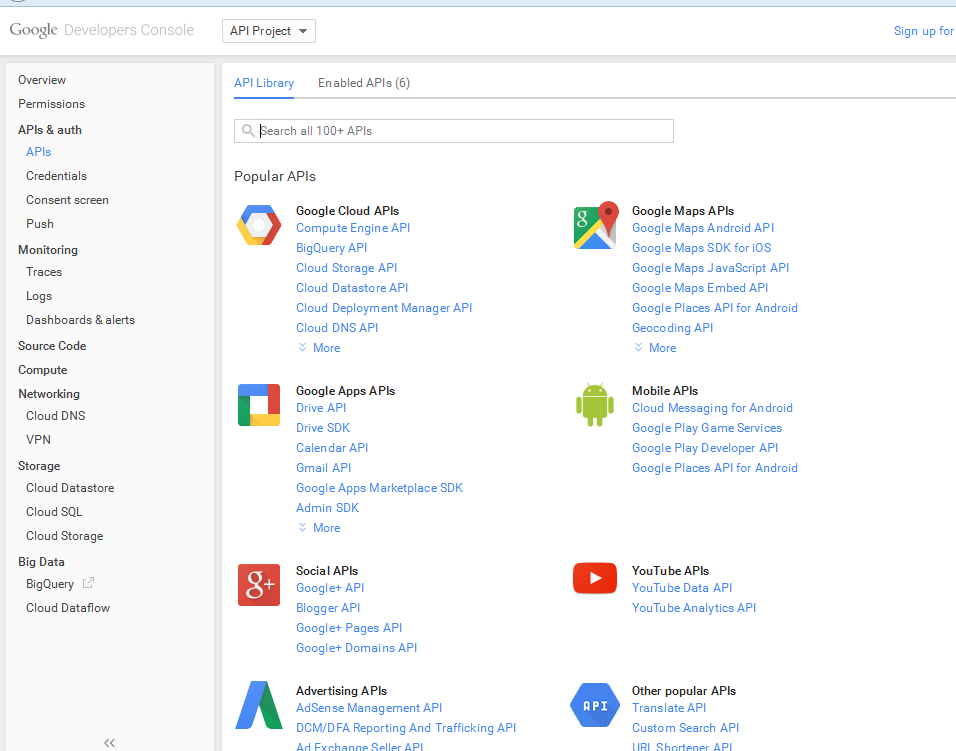
Task: Click the Google Cloud APIs hexagon icon
Action: [x=259, y=225]
